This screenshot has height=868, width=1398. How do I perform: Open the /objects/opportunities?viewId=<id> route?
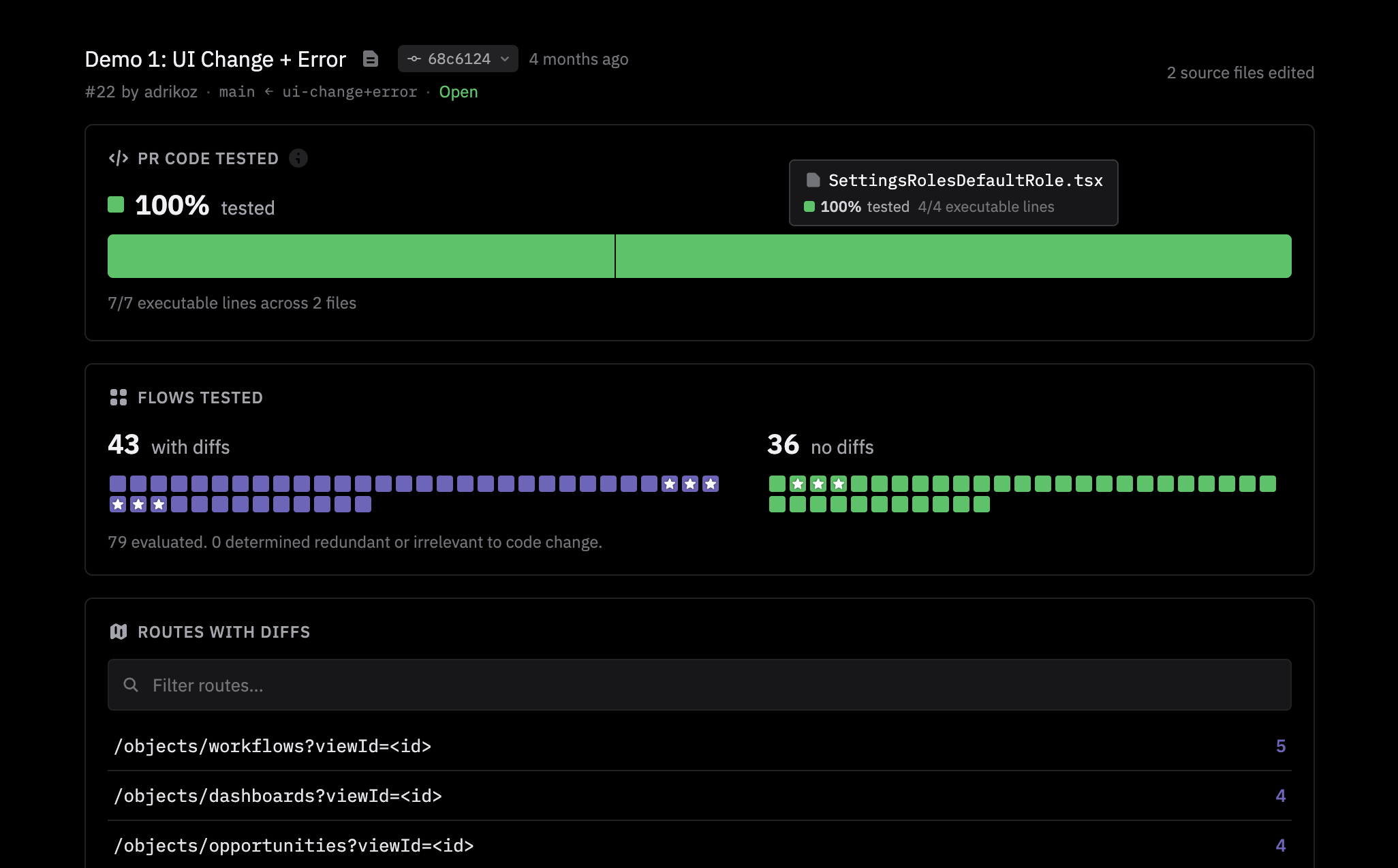click(x=699, y=846)
